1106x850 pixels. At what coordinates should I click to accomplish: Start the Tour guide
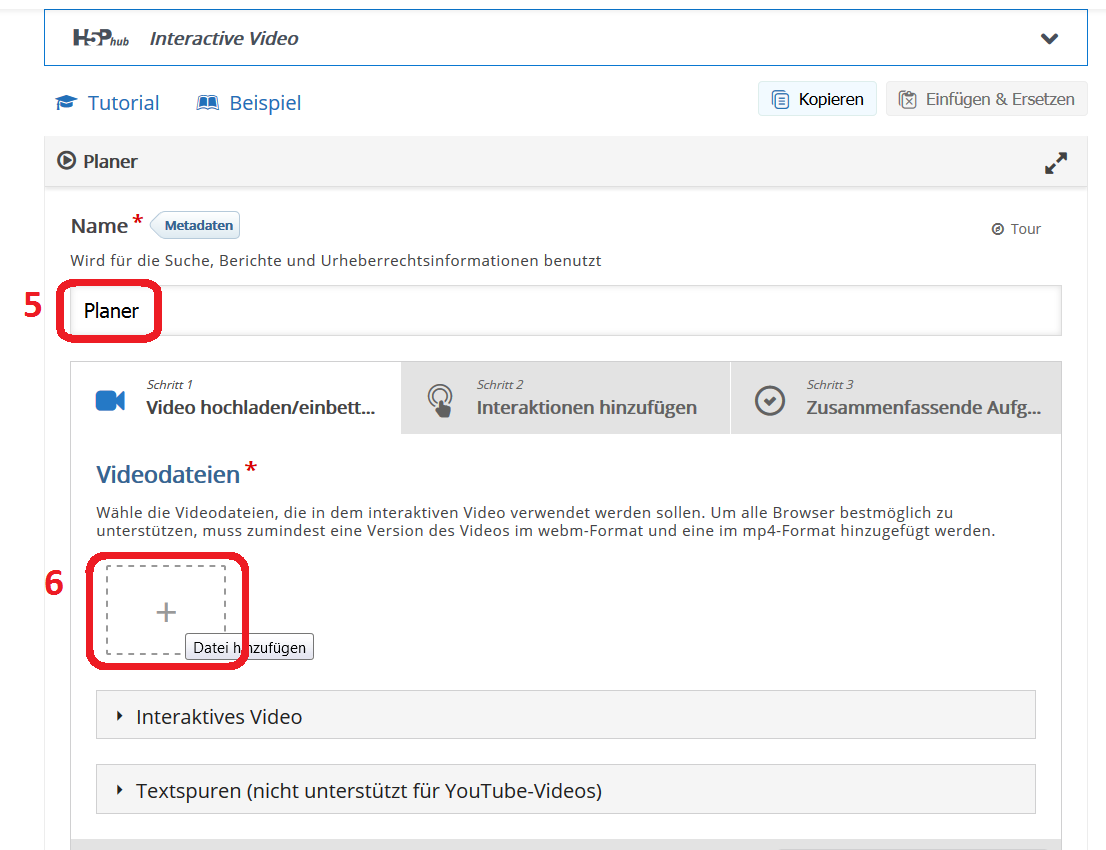click(x=1016, y=229)
